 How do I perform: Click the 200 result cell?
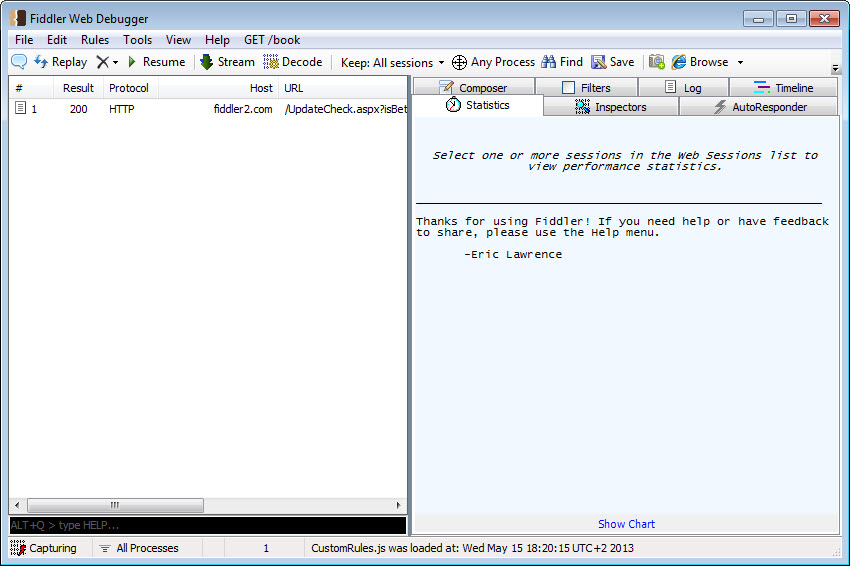pos(79,109)
